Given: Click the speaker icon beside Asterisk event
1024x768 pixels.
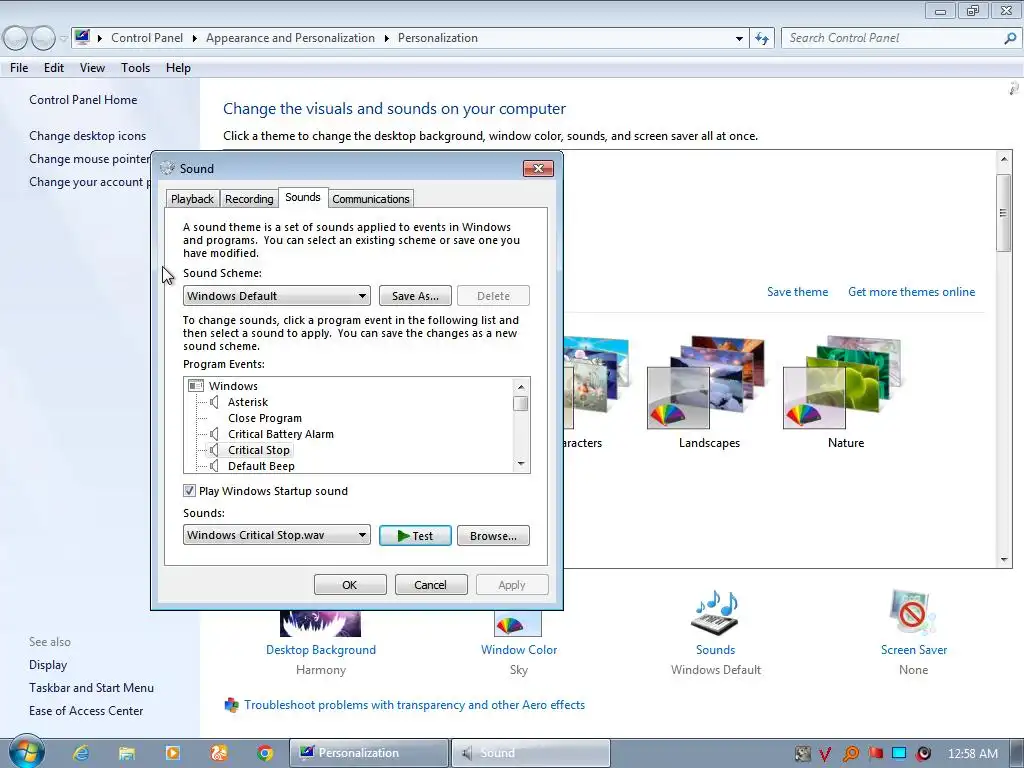Looking at the screenshot, I should tap(214, 402).
